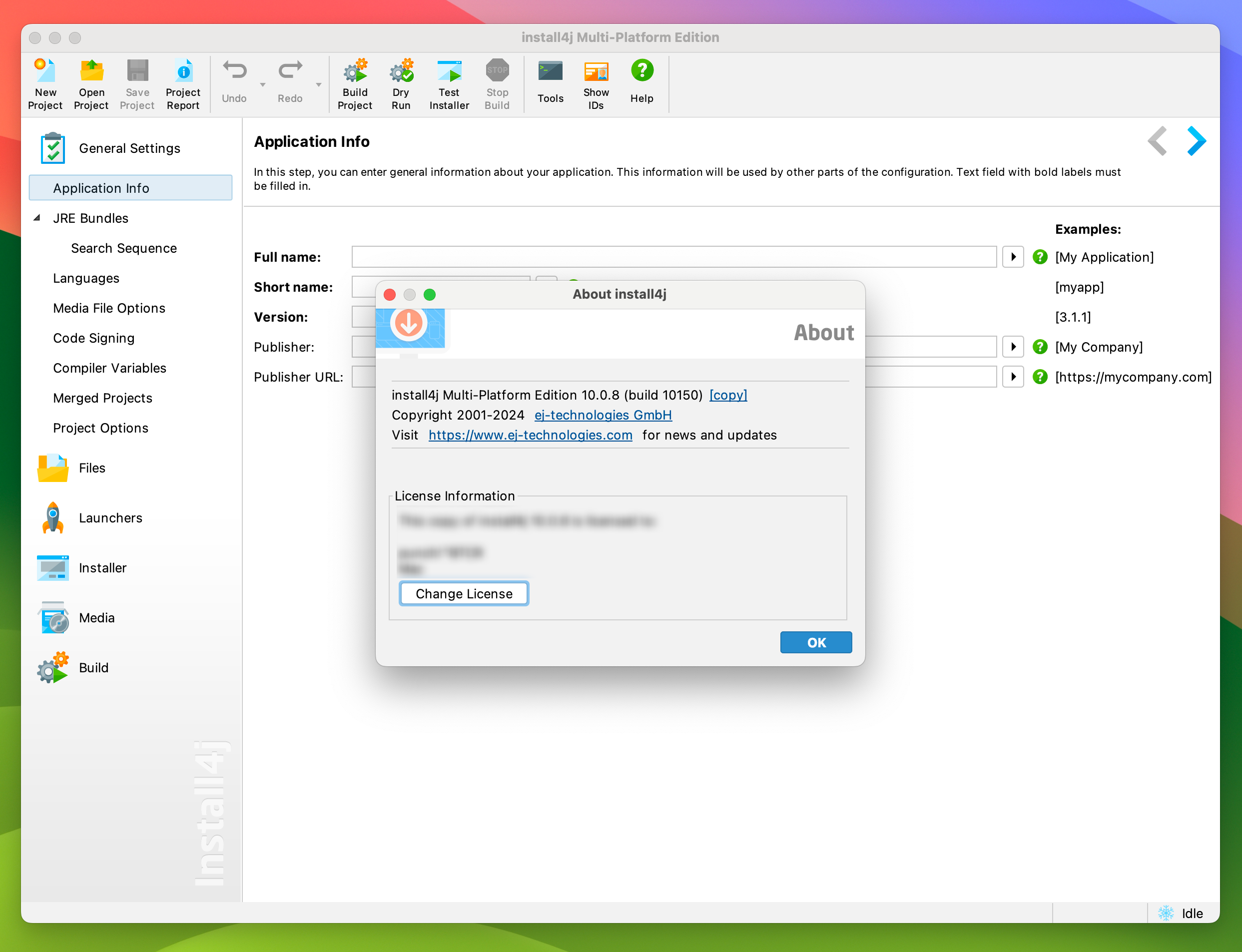Click the Change License button

(464, 594)
